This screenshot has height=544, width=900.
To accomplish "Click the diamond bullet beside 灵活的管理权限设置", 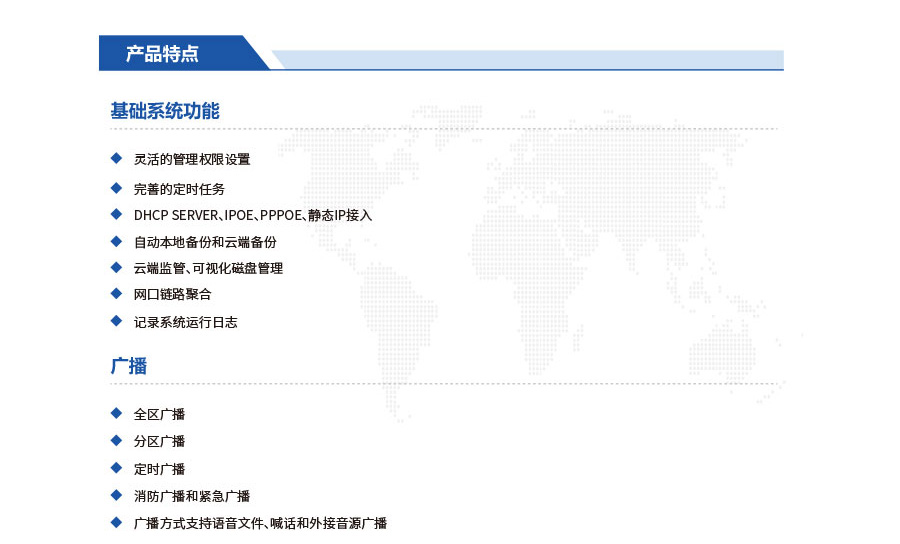I will [x=116, y=158].
